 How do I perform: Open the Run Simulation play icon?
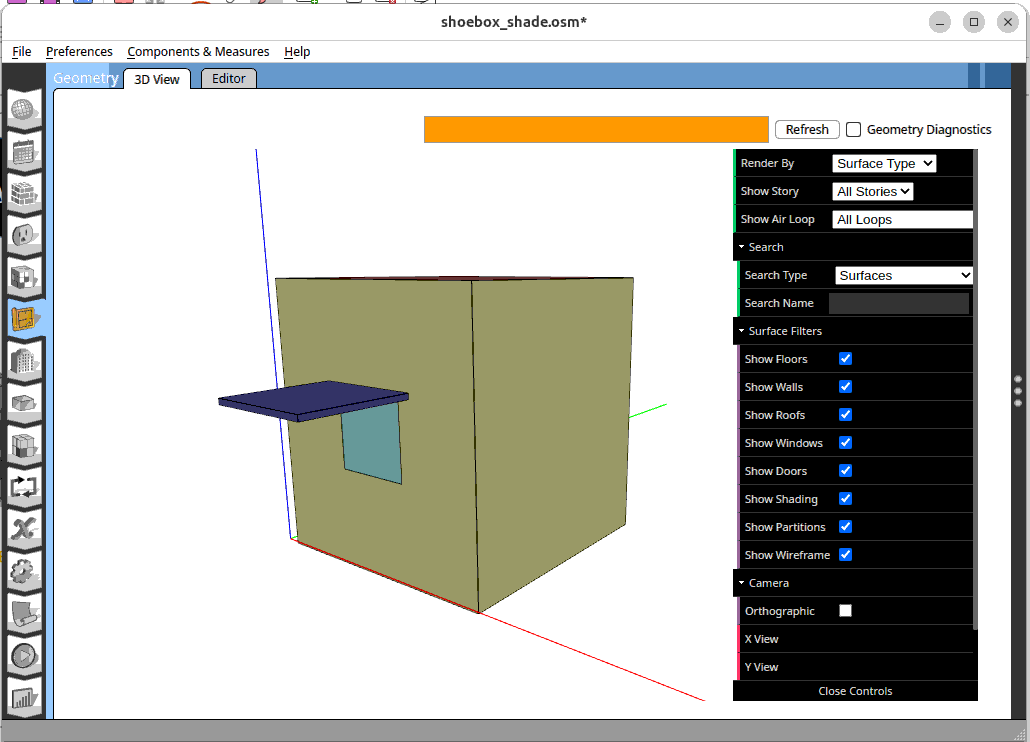[24, 655]
